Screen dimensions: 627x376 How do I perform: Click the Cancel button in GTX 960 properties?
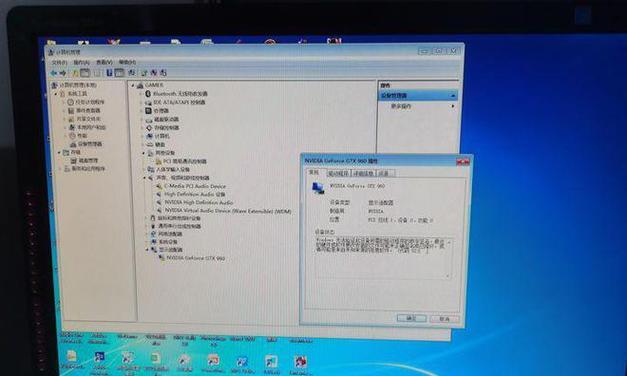tap(444, 319)
